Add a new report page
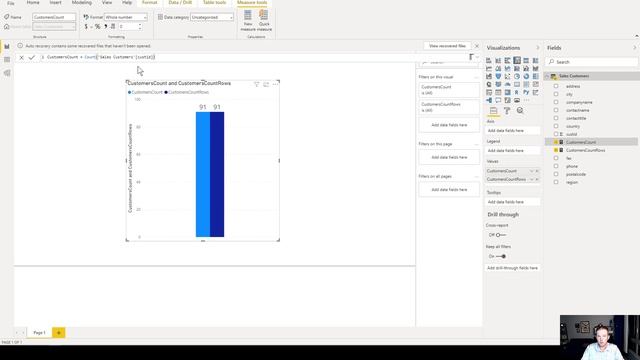The height and width of the screenshot is (360, 640). pyautogui.click(x=58, y=333)
